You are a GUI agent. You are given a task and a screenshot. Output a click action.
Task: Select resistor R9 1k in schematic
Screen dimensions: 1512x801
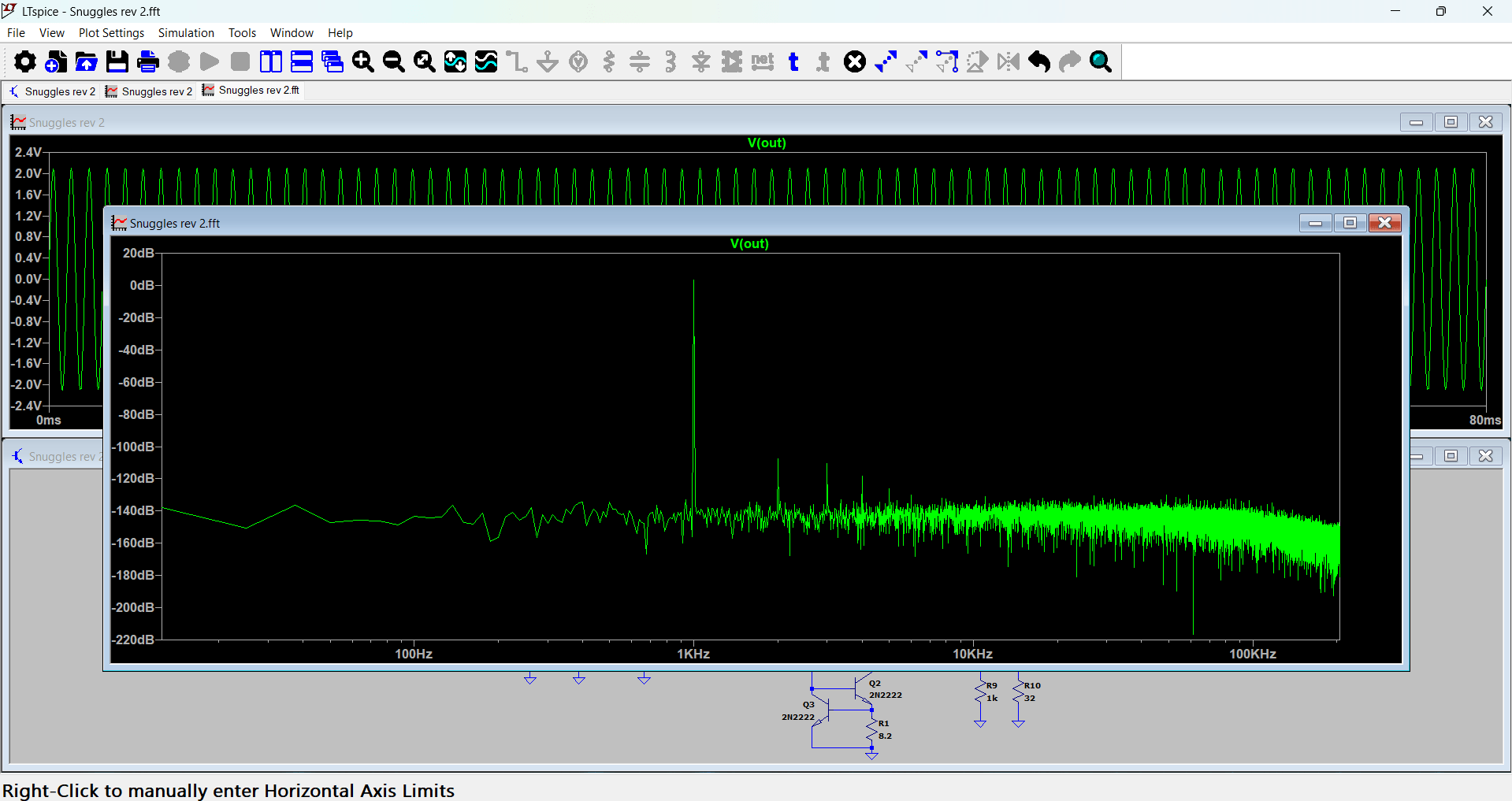click(x=982, y=692)
